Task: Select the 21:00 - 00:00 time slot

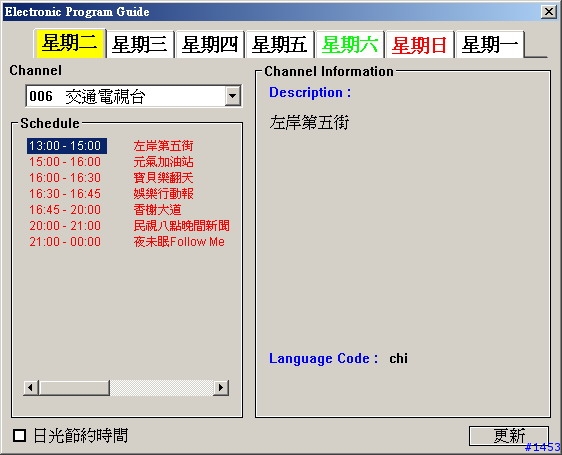Action: pos(65,242)
